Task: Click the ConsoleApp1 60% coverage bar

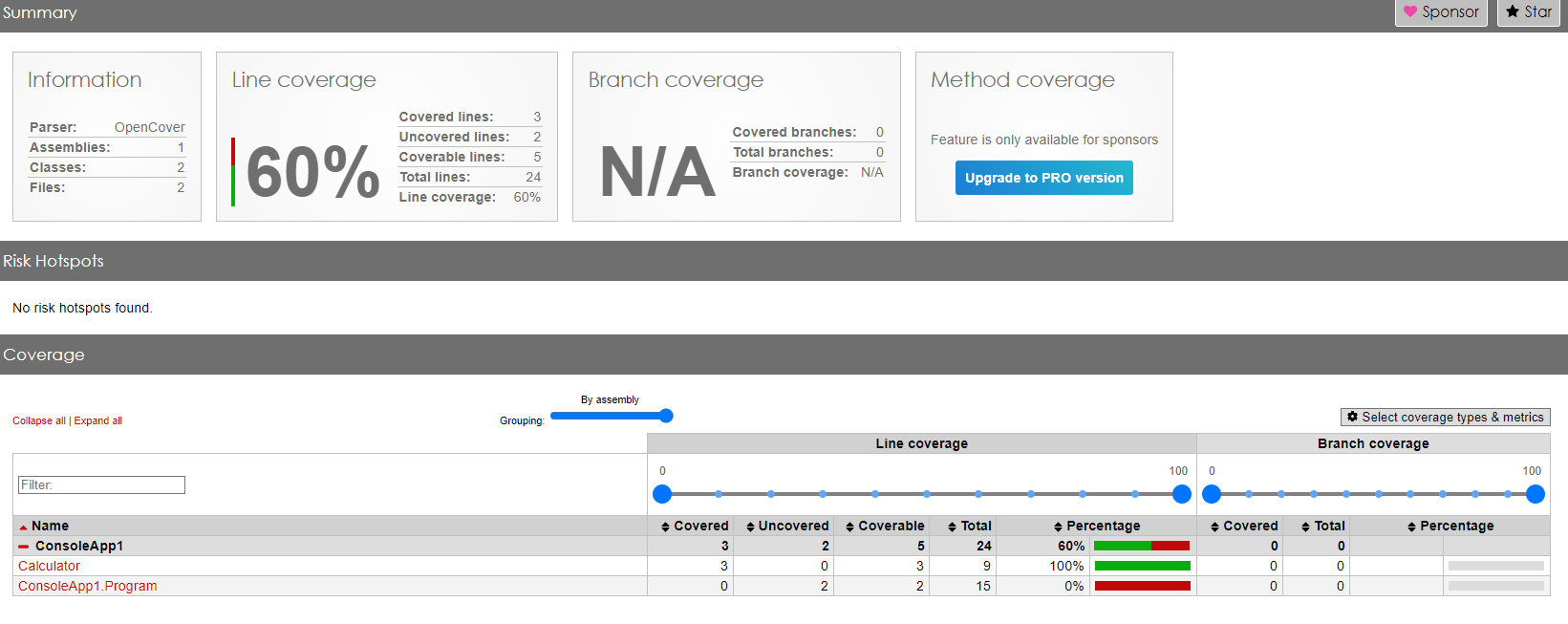Action: click(x=1142, y=546)
